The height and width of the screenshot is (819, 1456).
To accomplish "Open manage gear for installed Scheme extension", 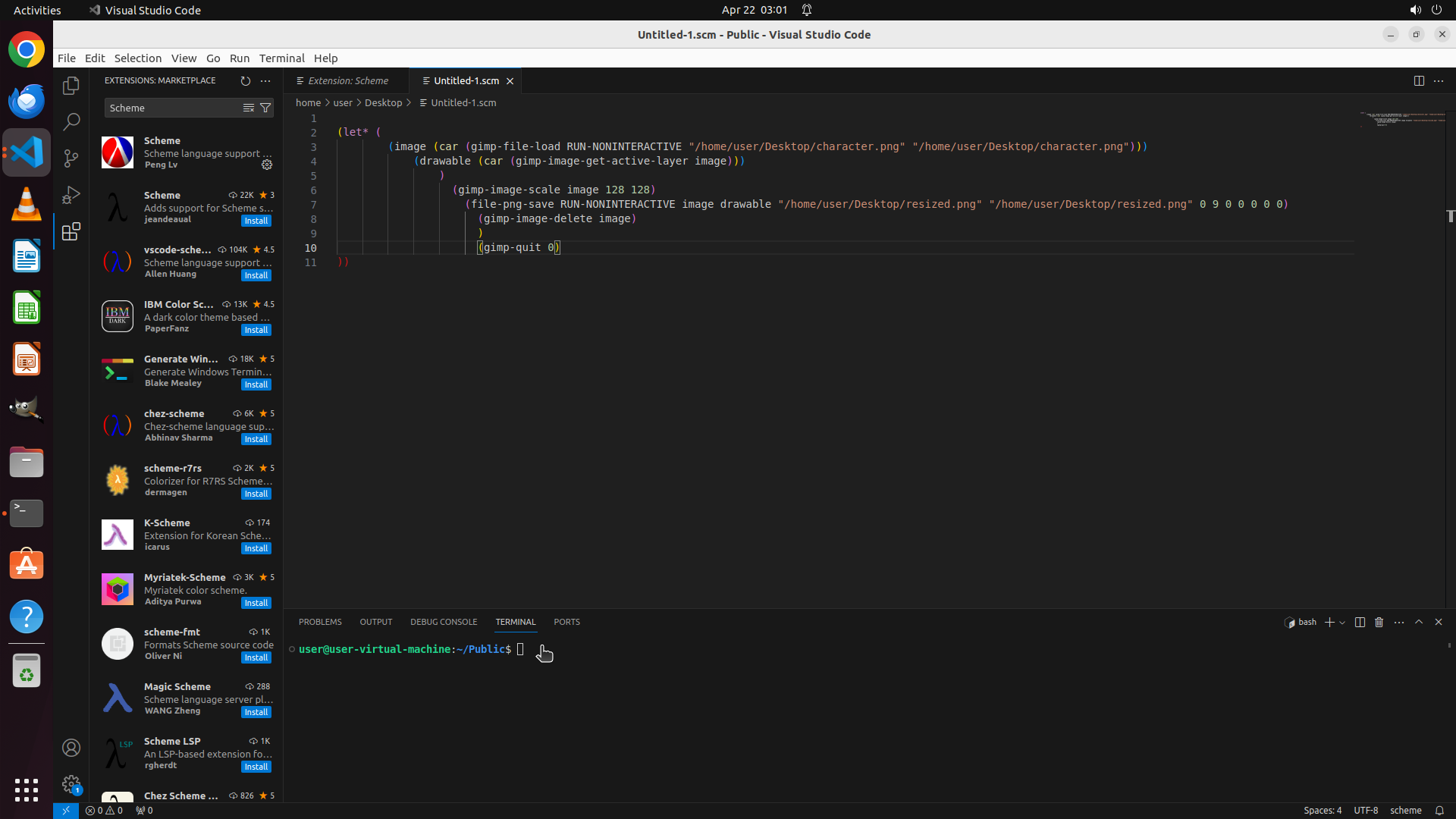I will 267,165.
